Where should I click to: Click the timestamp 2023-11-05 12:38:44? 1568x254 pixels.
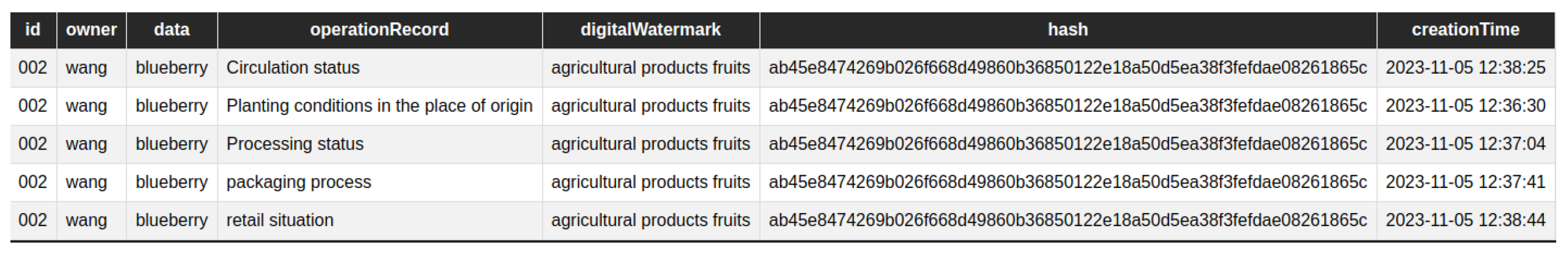click(1465, 220)
